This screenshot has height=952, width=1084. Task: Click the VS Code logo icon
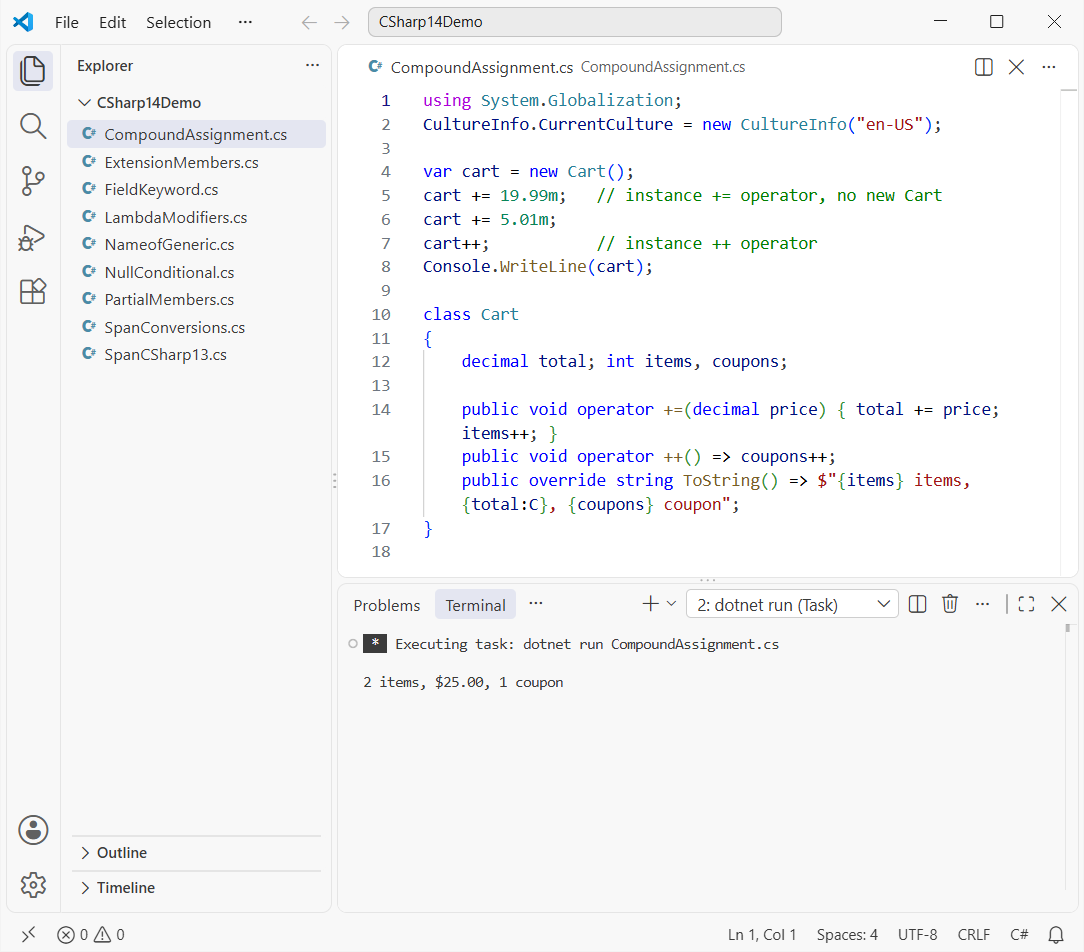pos(23,22)
